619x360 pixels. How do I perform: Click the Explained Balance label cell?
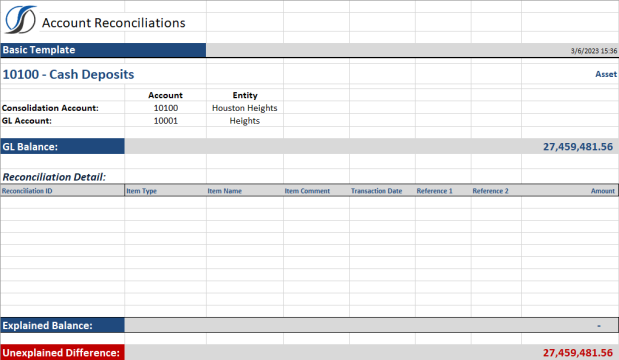pyautogui.click(x=62, y=325)
